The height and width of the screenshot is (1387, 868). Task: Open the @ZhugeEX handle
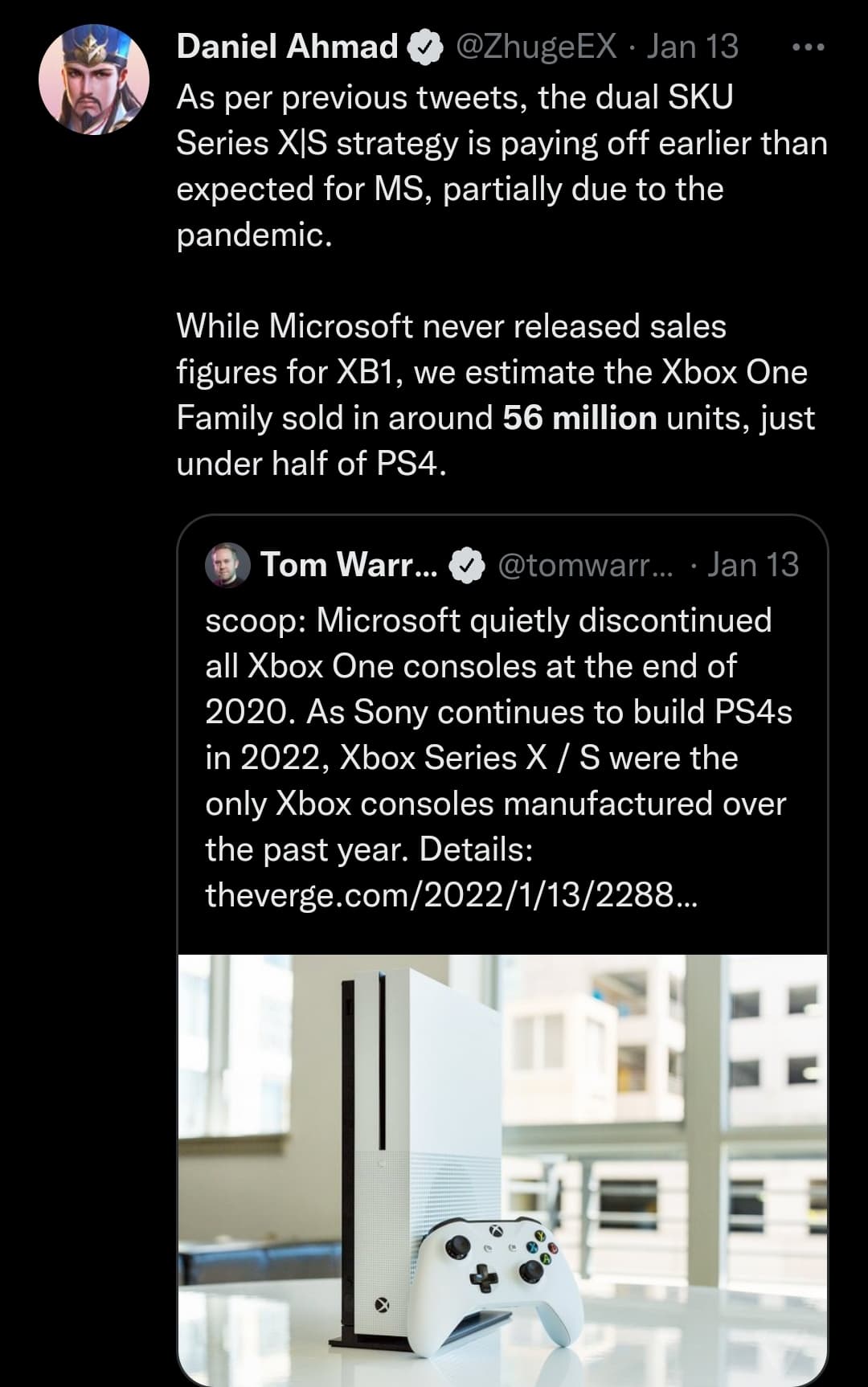[536, 47]
